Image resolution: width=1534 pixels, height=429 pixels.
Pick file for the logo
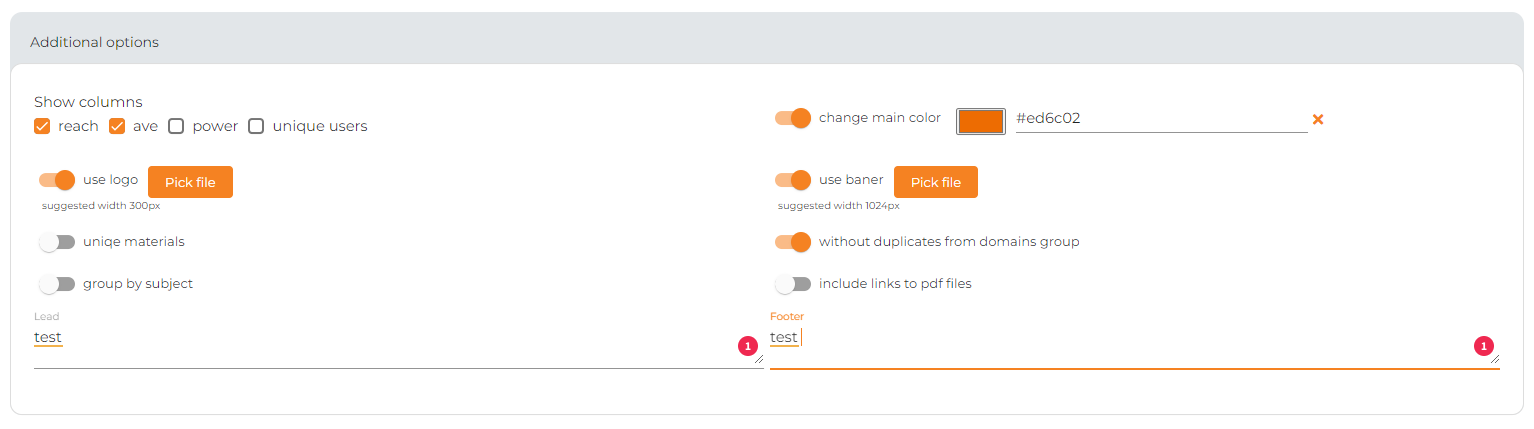click(190, 182)
